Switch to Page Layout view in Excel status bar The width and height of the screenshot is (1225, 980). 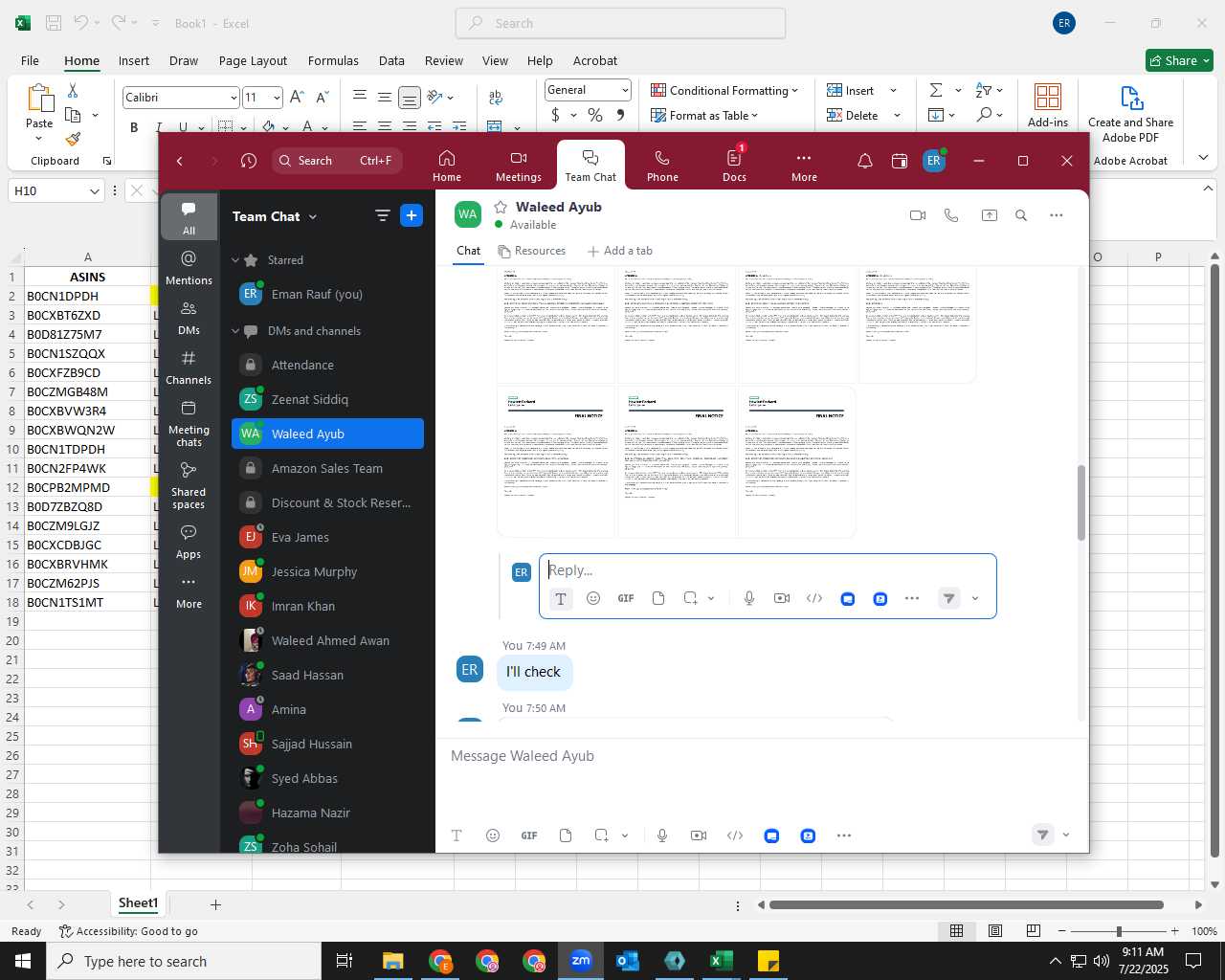[x=995, y=931]
